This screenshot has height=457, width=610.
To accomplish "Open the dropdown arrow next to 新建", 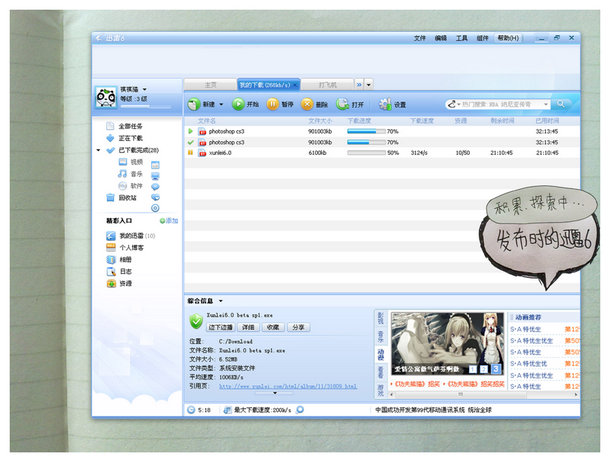I will click(x=220, y=104).
